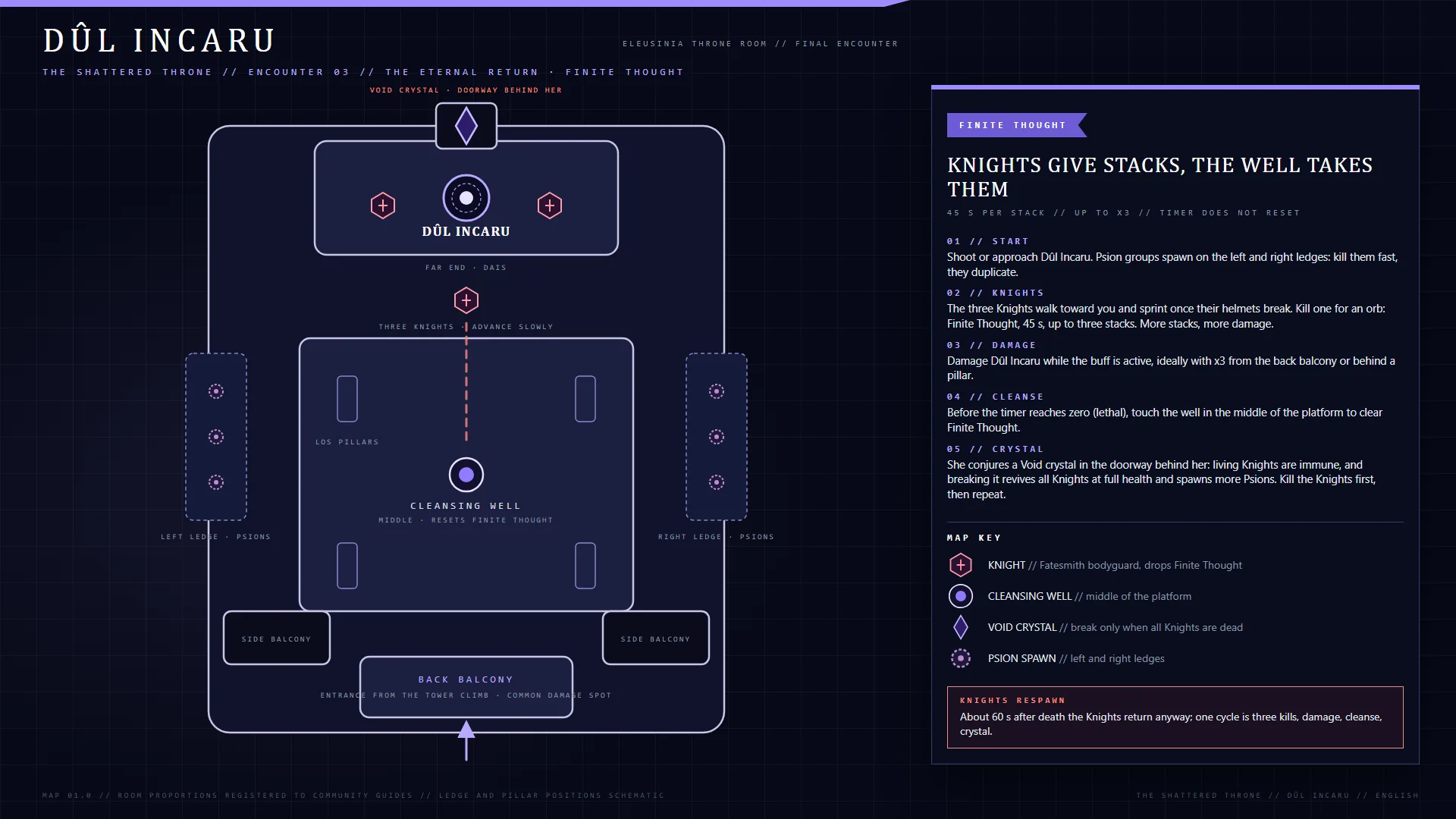Screen dimensions: 1456x819
Task: Click the 'MAP KEY' heading
Action: [974, 538]
